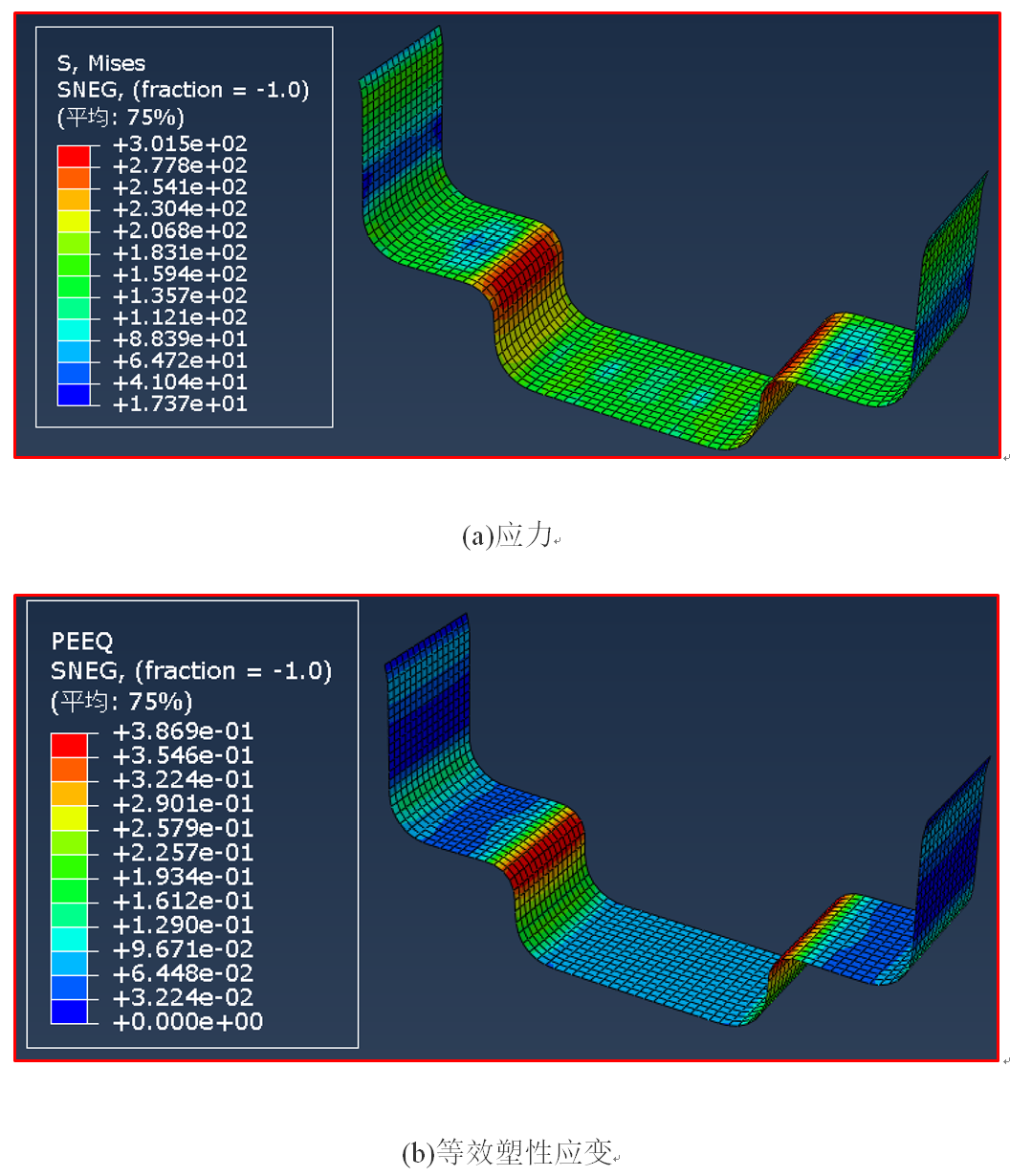Select the "S, Mises" legend title
Screen dimensions: 1010x1176
click(101, 63)
